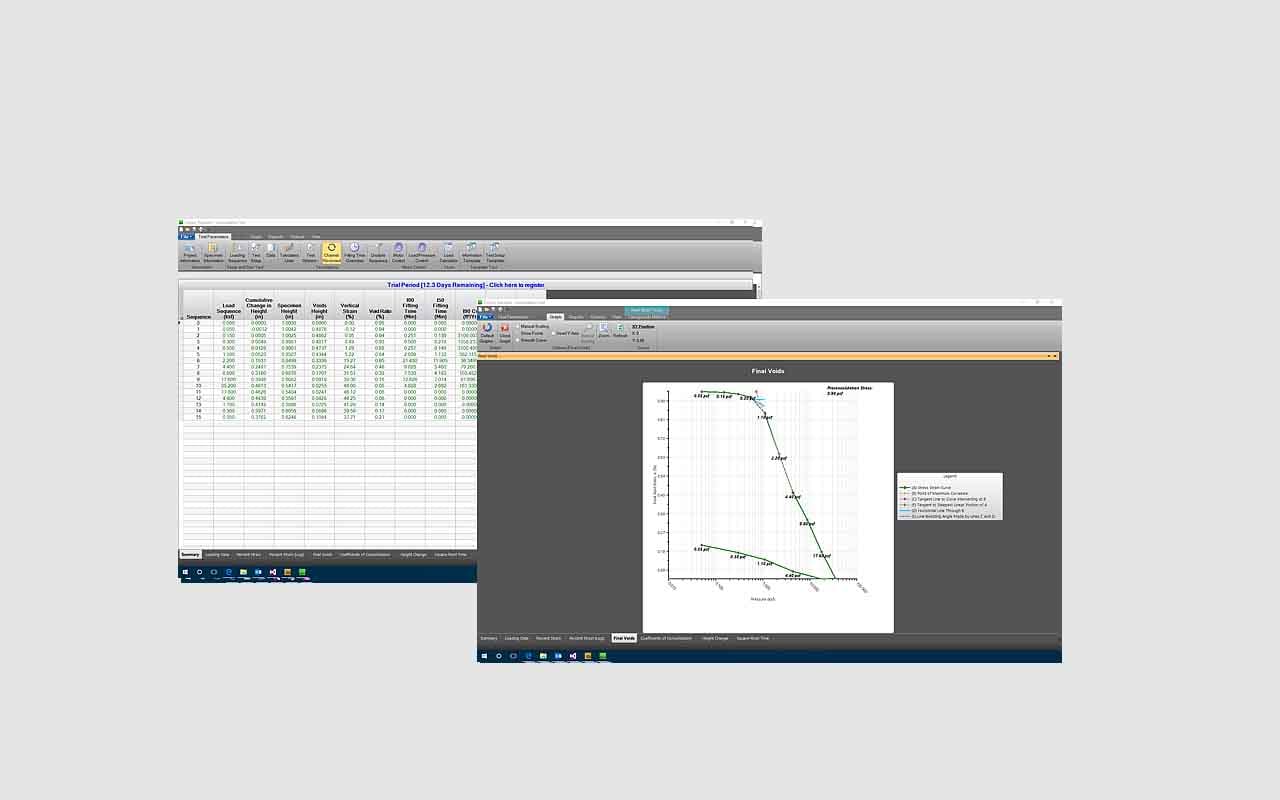Screen dimensions: 1280x800
Task: Open Motor Control in back window ribbon
Action: 398,251
